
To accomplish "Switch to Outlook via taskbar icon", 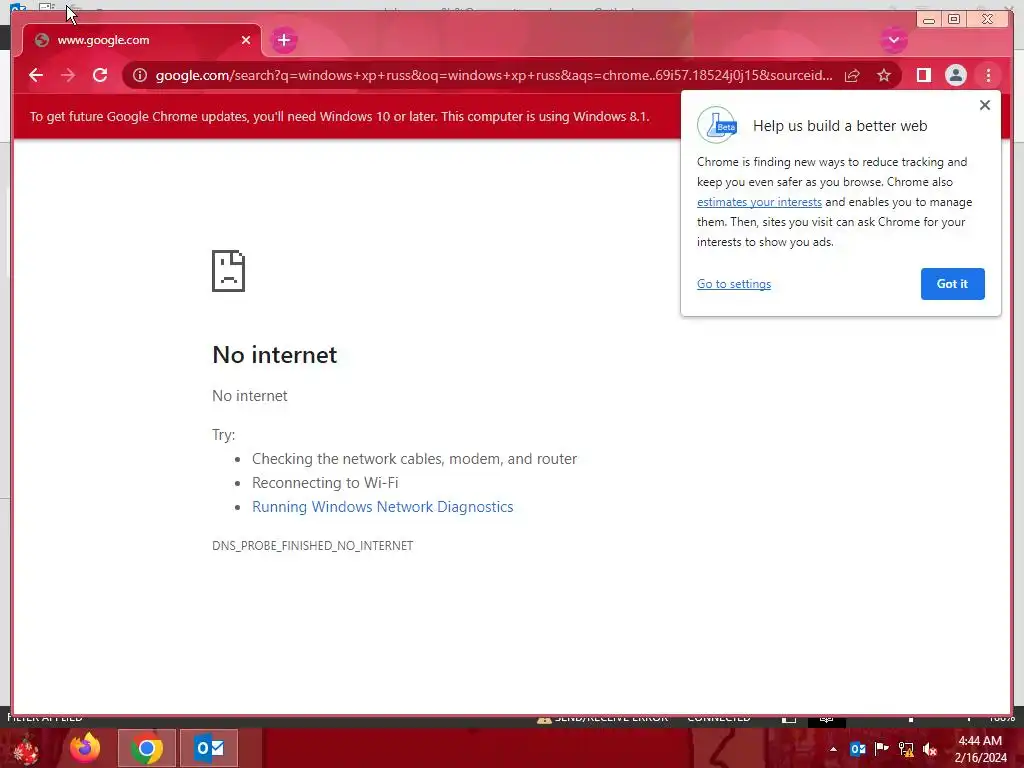I will [x=209, y=748].
